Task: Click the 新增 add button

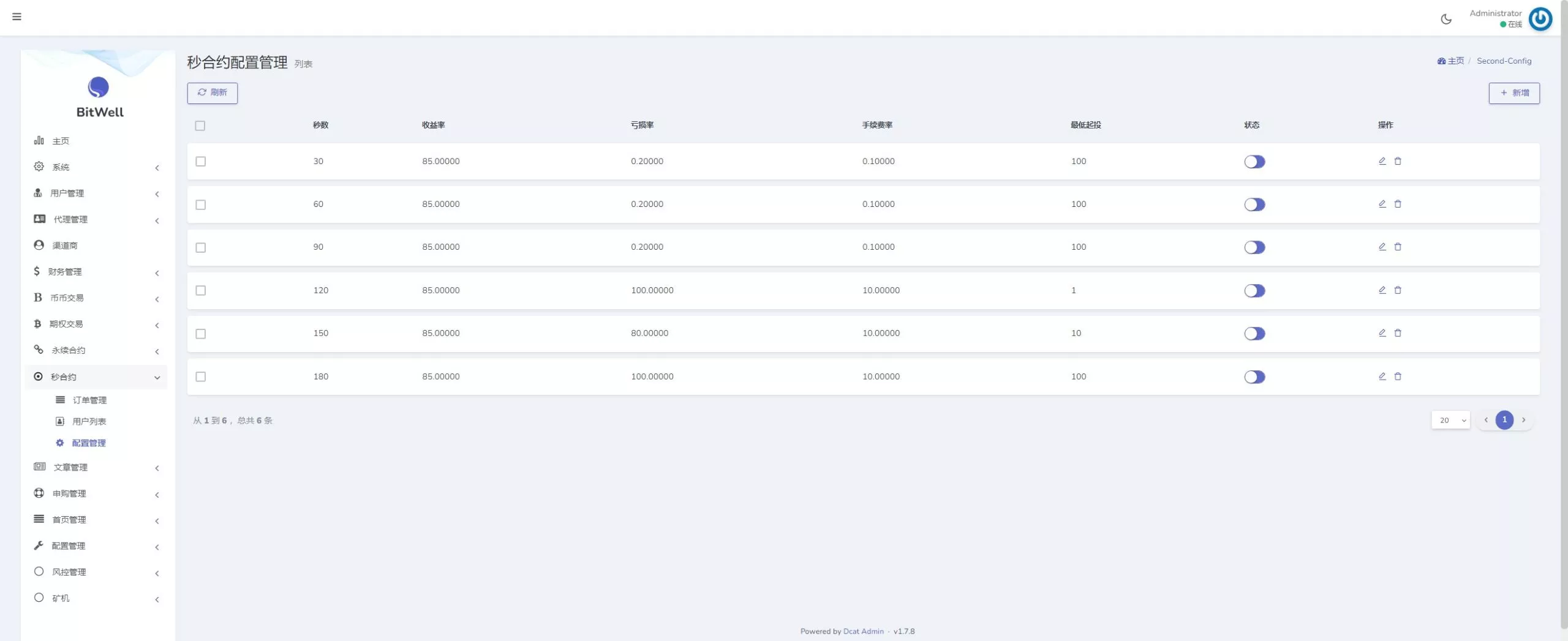Action: 1513,93
